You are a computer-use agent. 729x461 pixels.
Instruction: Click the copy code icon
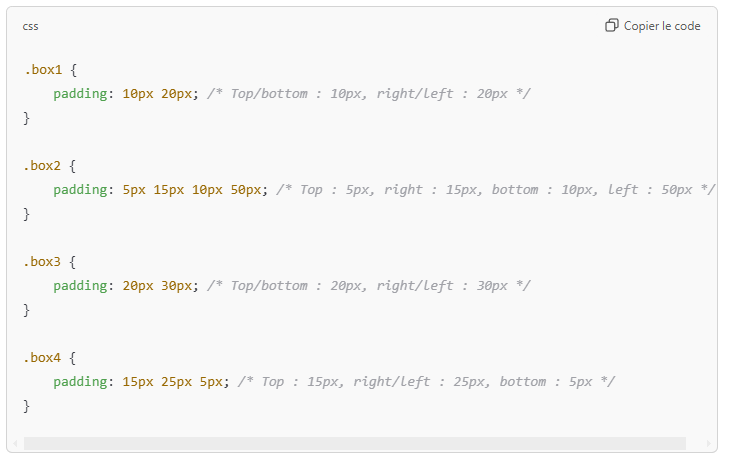612,26
